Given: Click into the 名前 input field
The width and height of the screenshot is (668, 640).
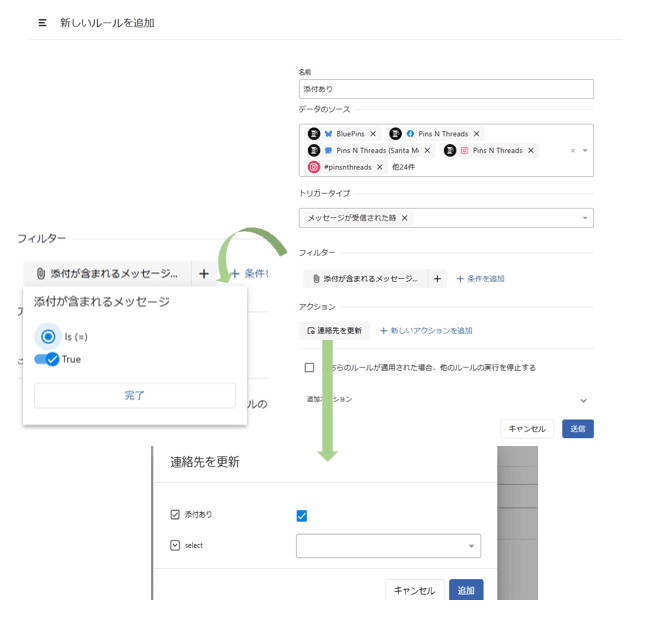Looking at the screenshot, I should tap(446, 89).
